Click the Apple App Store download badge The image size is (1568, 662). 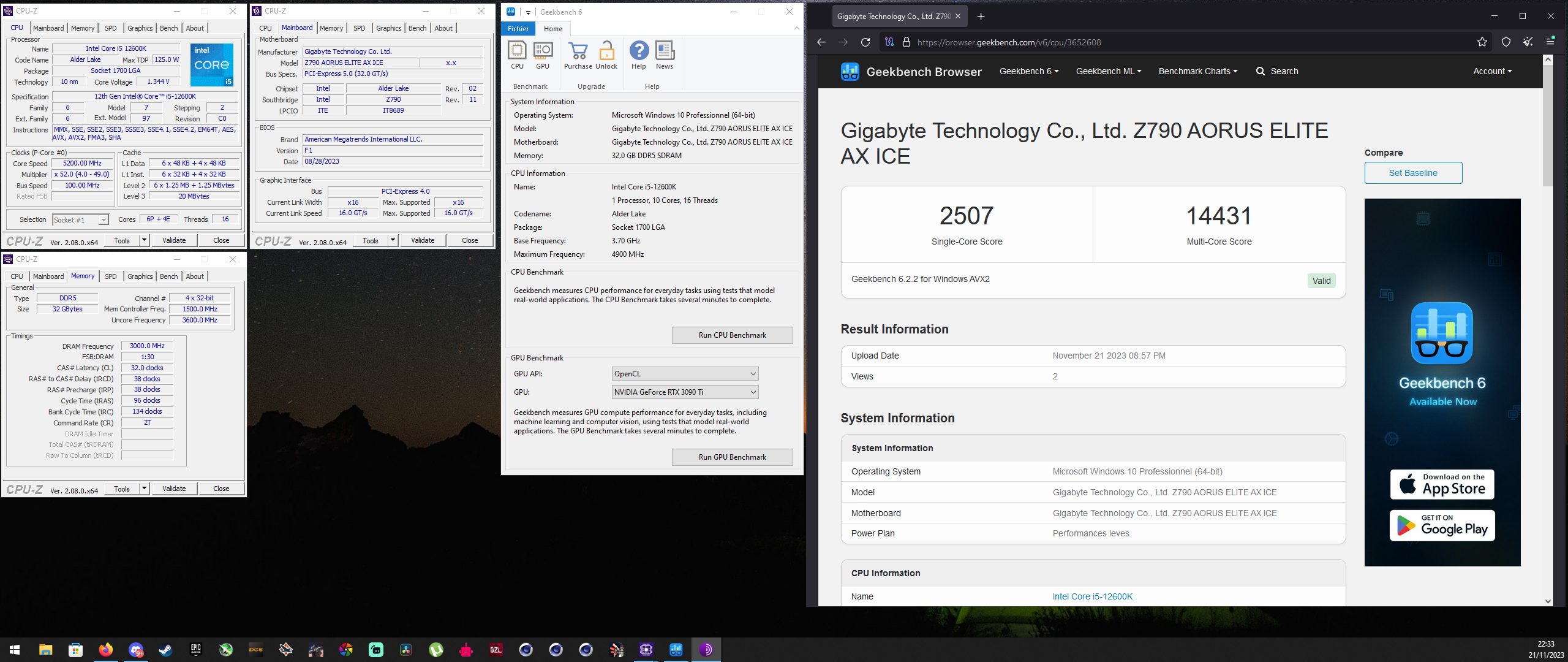[1442, 484]
